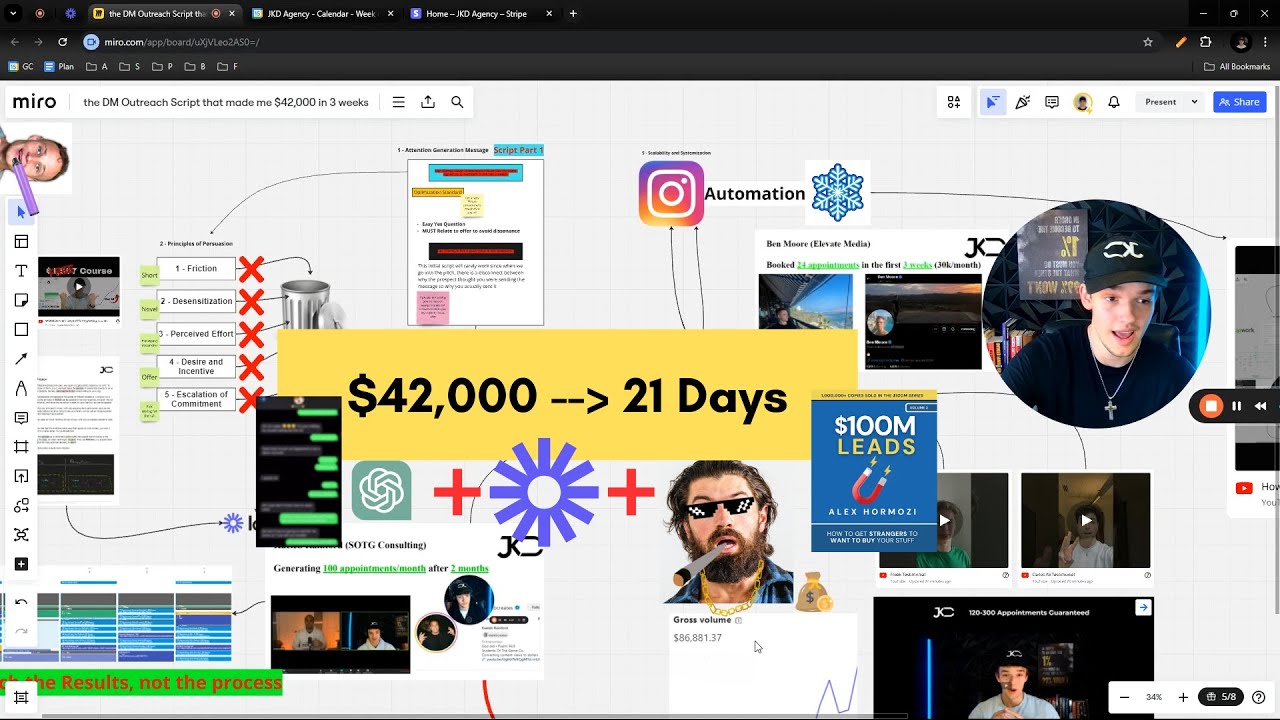Undo the last action
The height and width of the screenshot is (720, 1280).
pos(21,602)
